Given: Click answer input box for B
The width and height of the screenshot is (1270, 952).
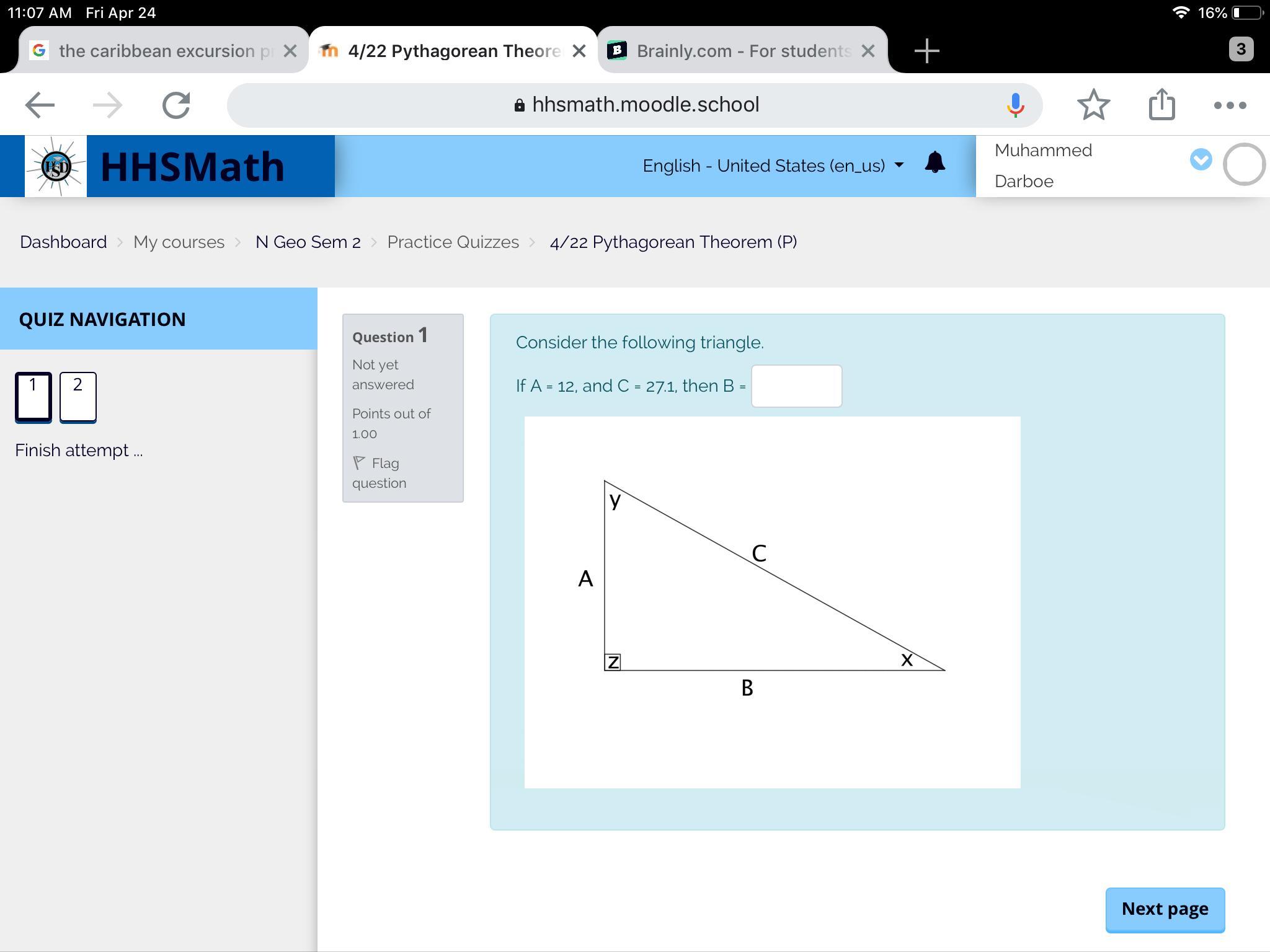Looking at the screenshot, I should tap(796, 386).
